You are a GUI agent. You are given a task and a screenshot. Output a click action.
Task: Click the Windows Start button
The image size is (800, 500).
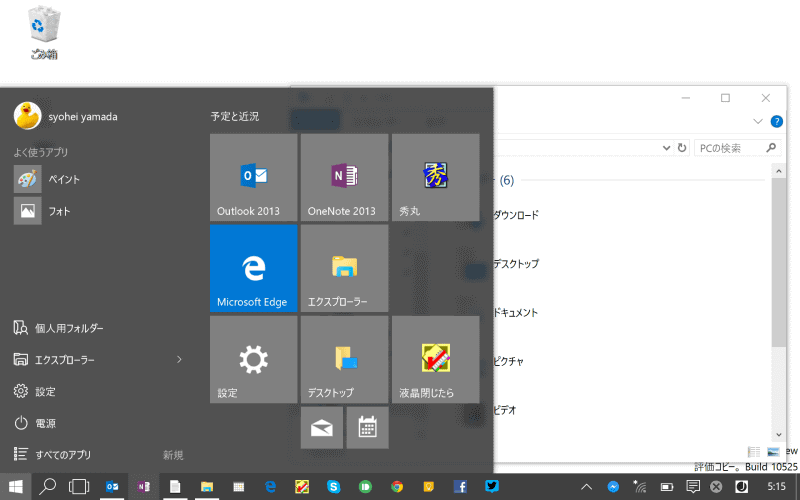coord(15,487)
